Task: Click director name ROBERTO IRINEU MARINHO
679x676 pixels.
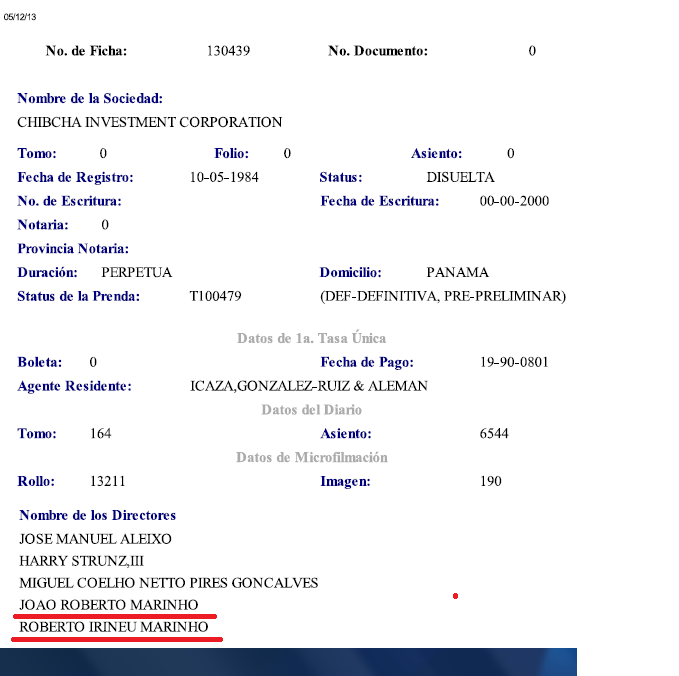Action: pos(114,627)
